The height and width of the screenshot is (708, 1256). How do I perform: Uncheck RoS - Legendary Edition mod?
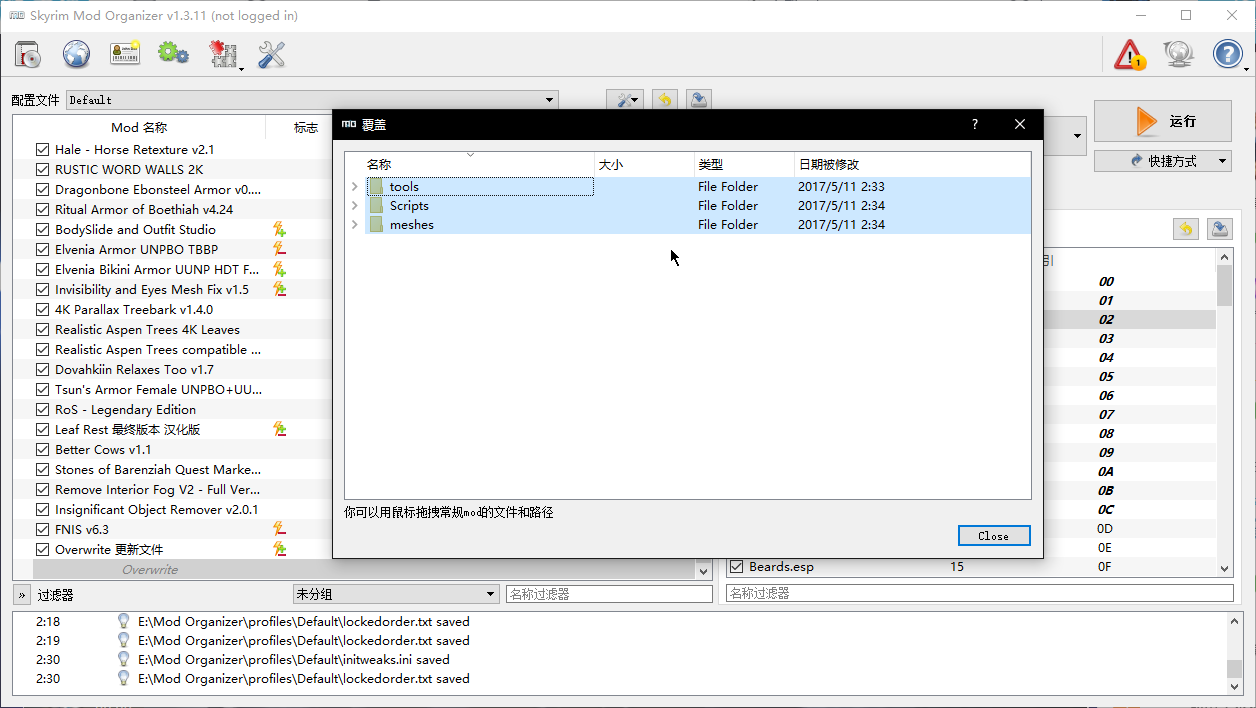[x=42, y=409]
